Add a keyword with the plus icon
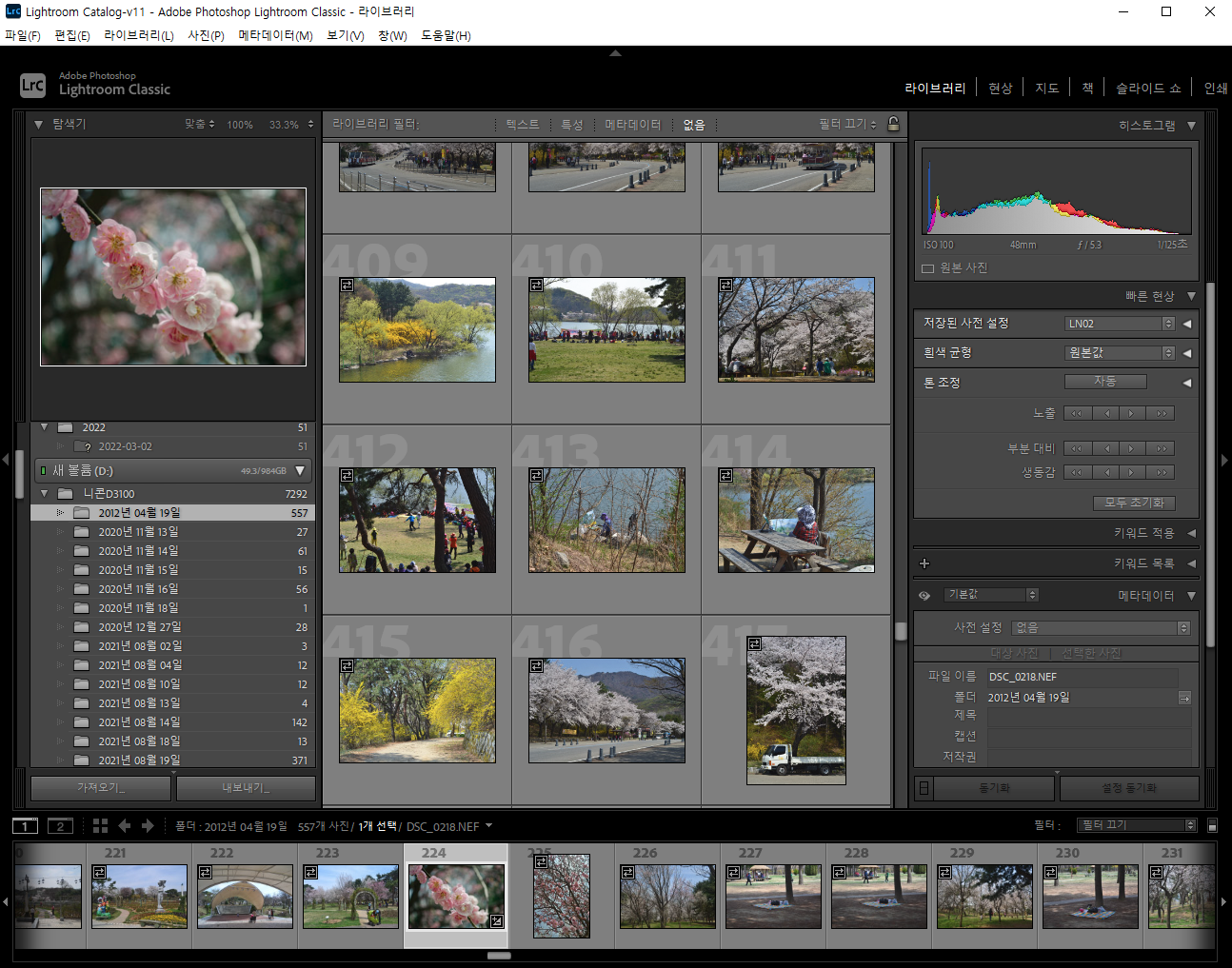 [924, 563]
